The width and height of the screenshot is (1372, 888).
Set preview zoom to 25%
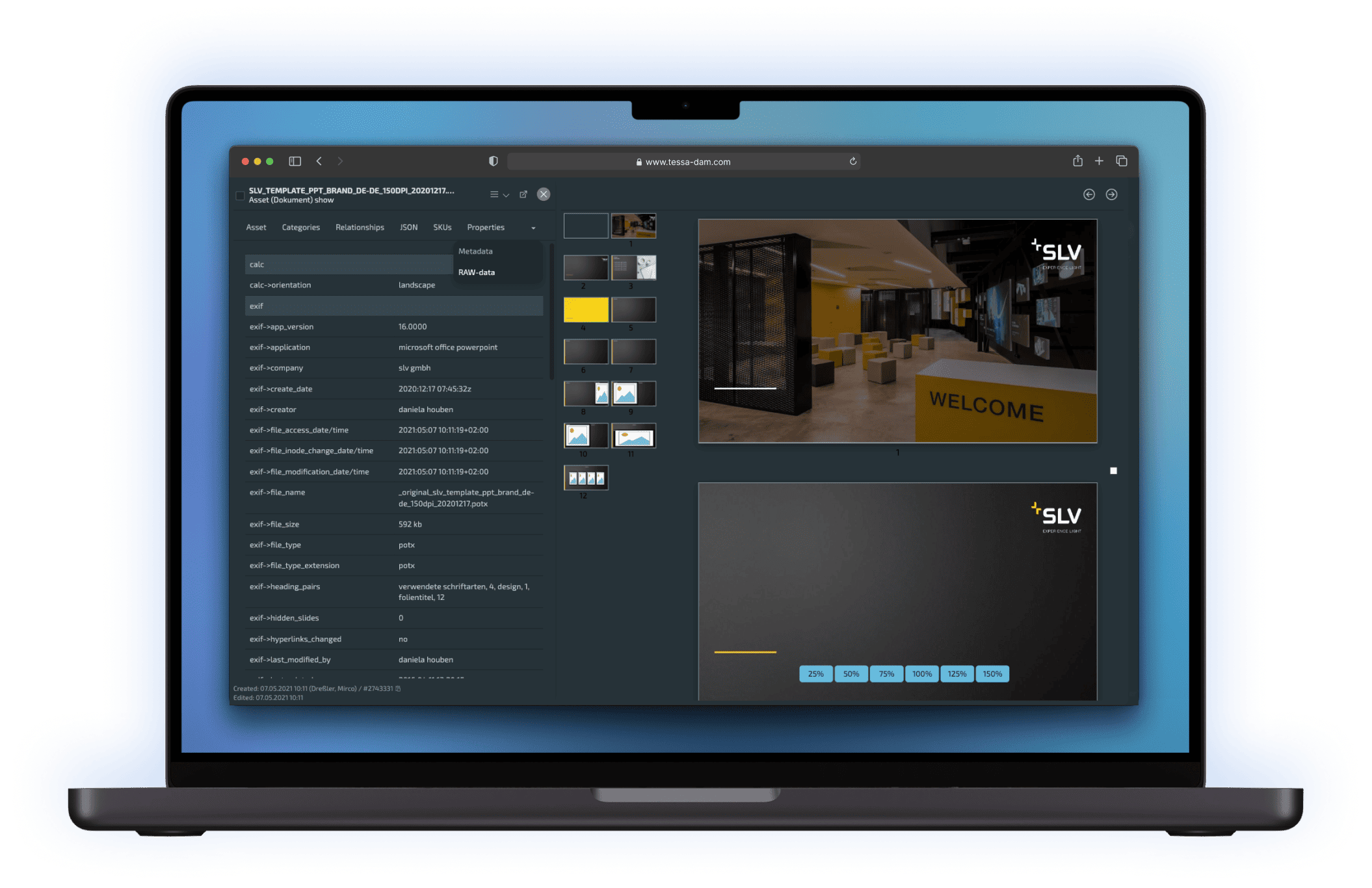click(815, 674)
